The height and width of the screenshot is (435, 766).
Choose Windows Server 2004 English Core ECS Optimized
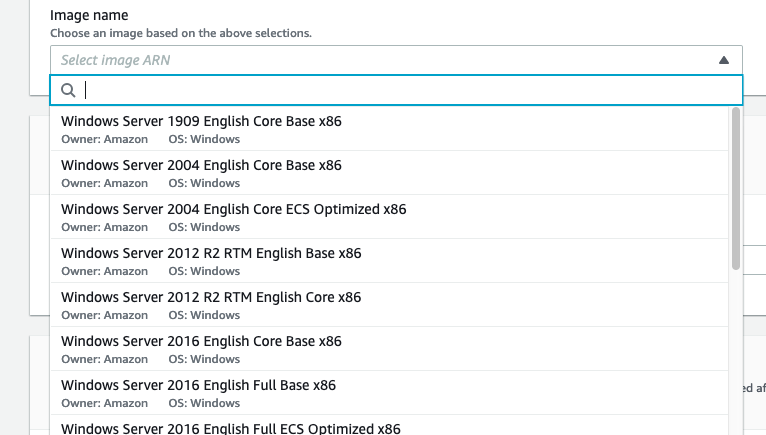pyautogui.click(x=233, y=209)
